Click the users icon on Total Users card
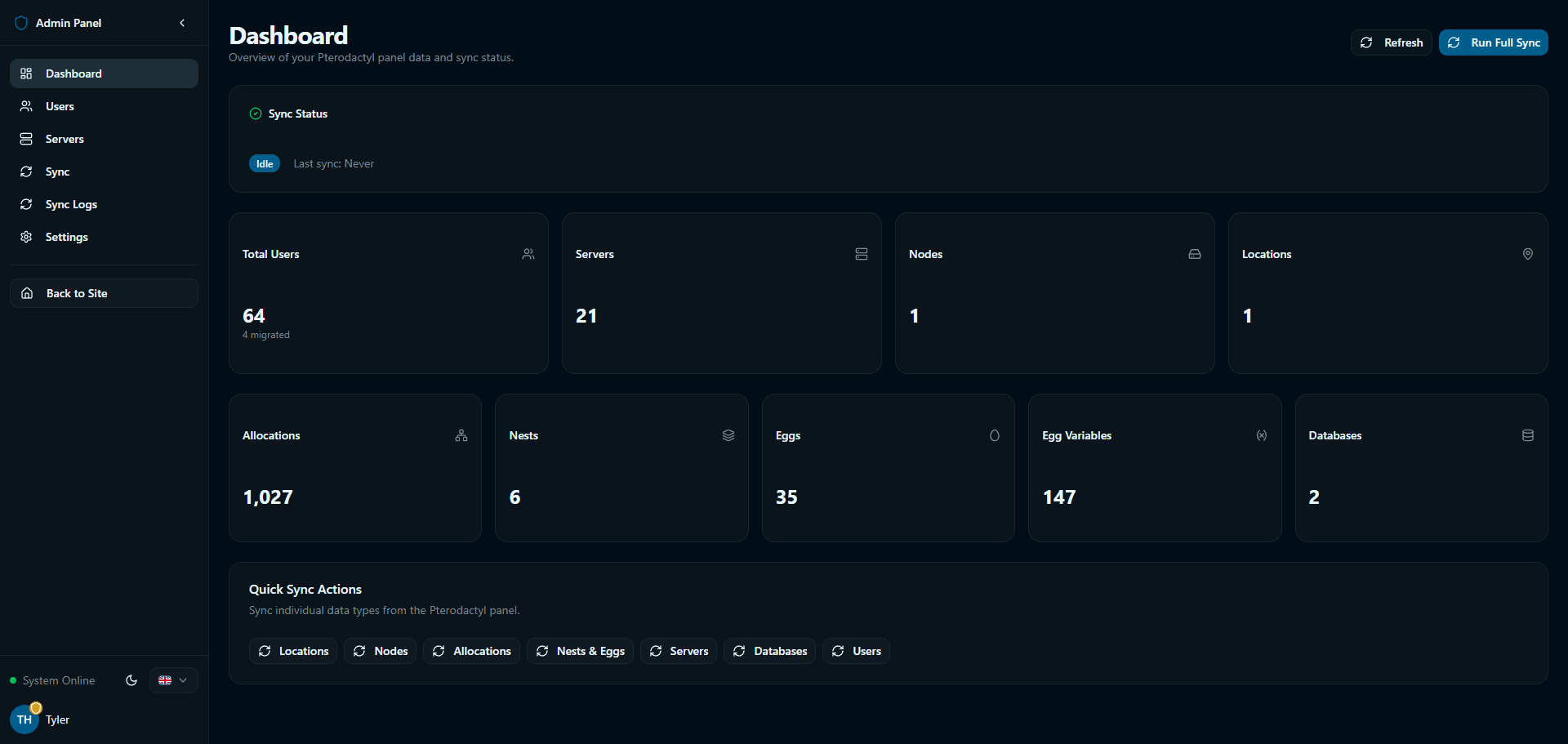The image size is (1568, 744). tap(528, 254)
